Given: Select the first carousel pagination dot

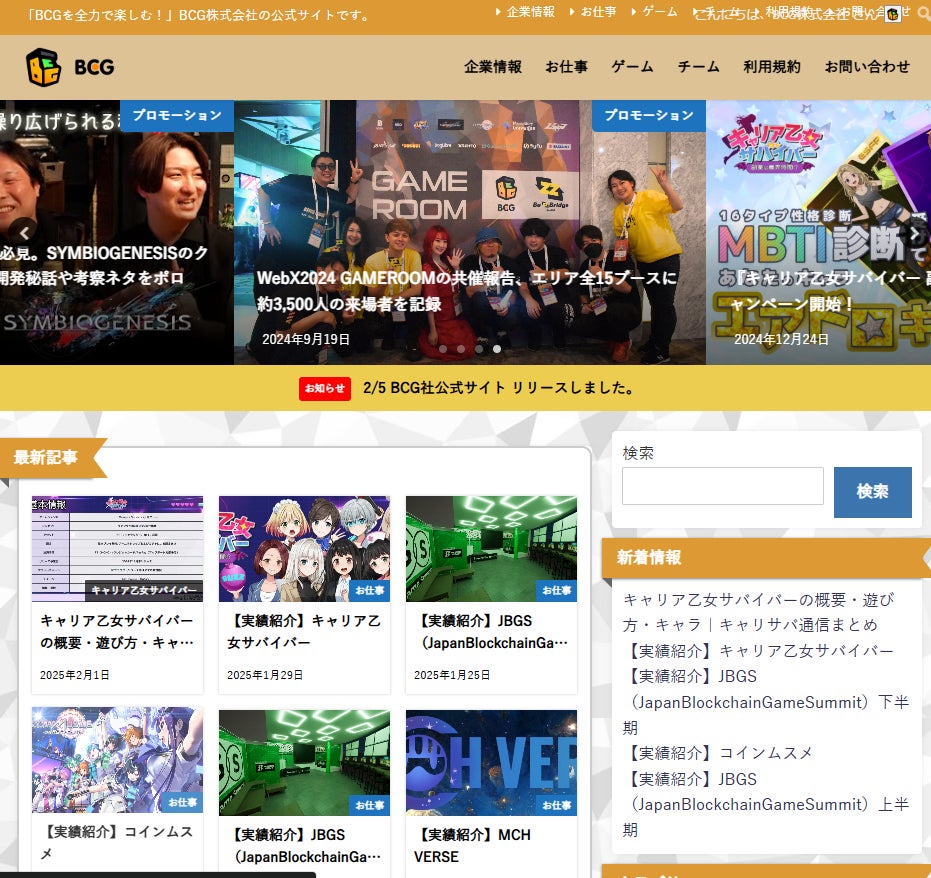Looking at the screenshot, I should pos(443,349).
